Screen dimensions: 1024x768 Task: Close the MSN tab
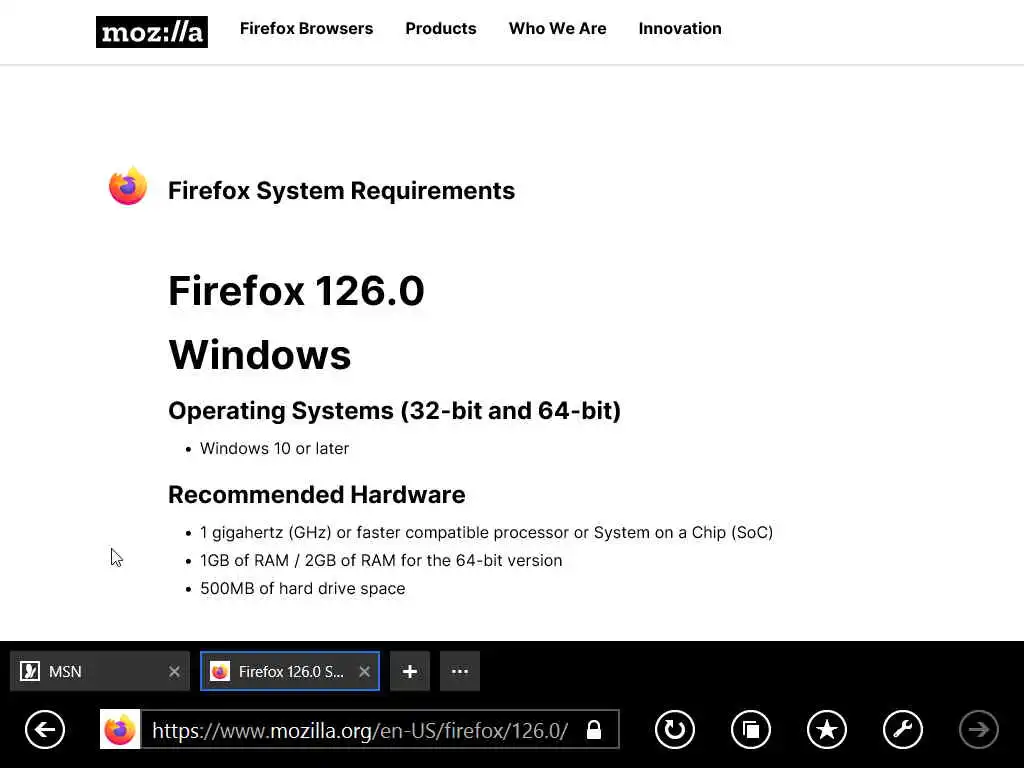click(x=174, y=671)
